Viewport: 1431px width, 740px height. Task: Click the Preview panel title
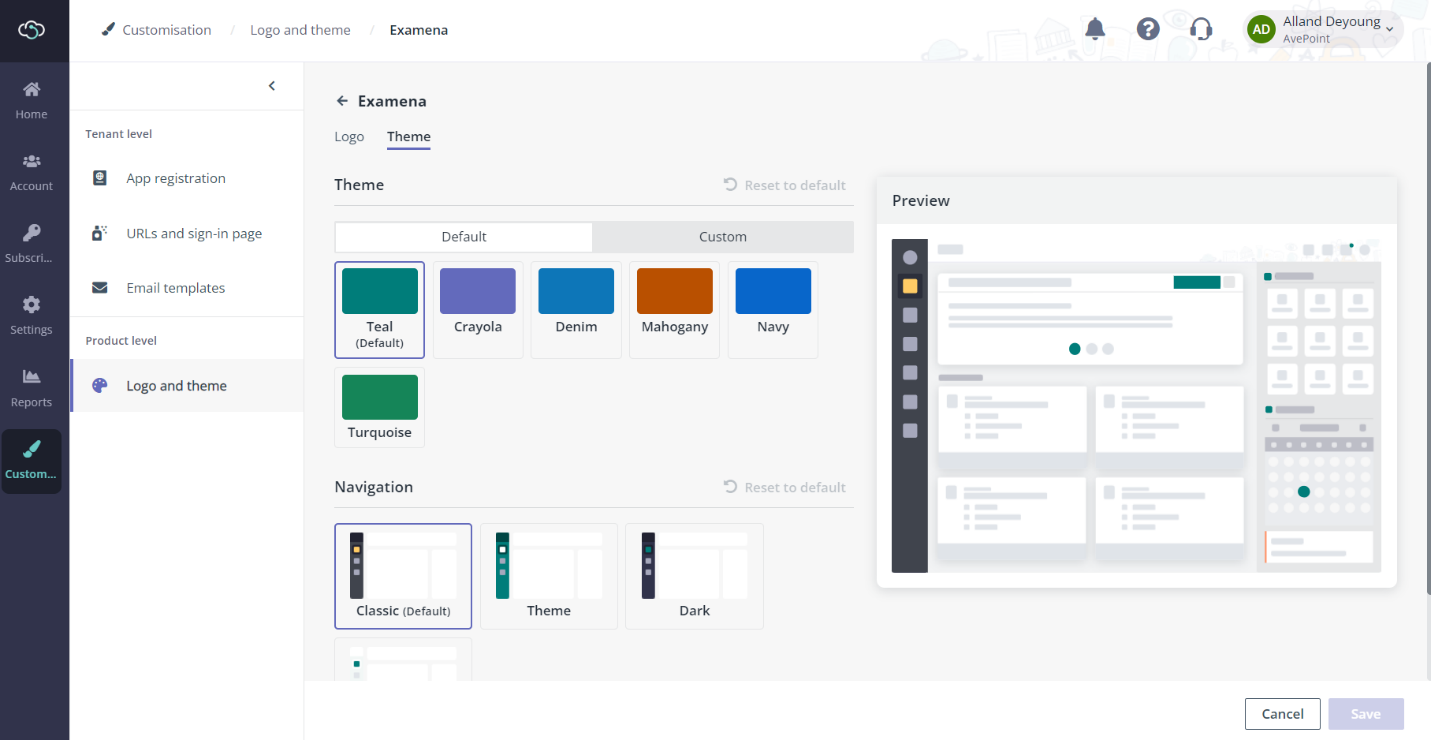click(921, 201)
